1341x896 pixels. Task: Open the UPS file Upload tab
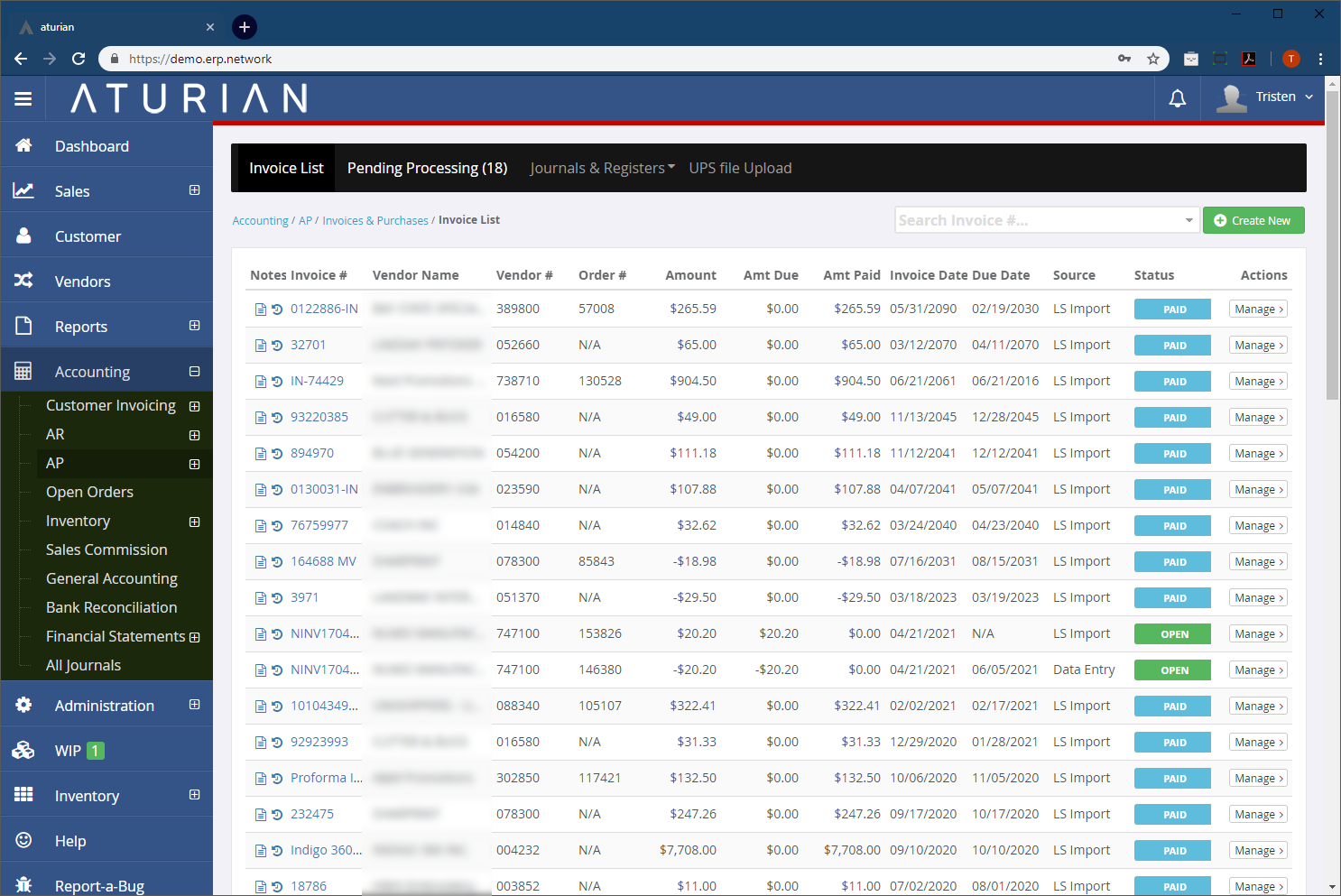tap(740, 168)
